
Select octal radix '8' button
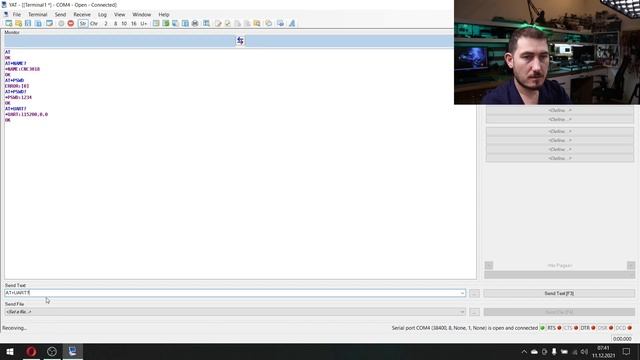tap(116, 24)
